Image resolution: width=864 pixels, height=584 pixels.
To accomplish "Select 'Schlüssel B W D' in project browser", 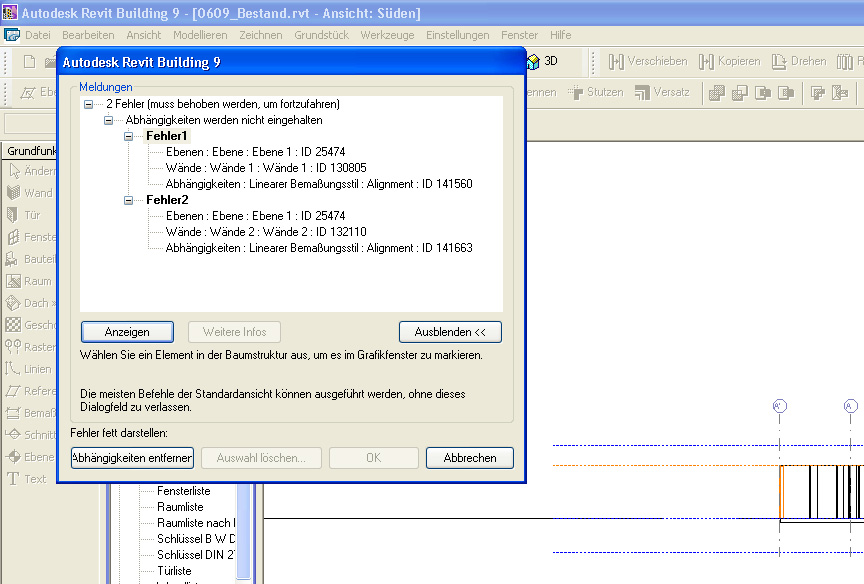I will pos(196,539).
